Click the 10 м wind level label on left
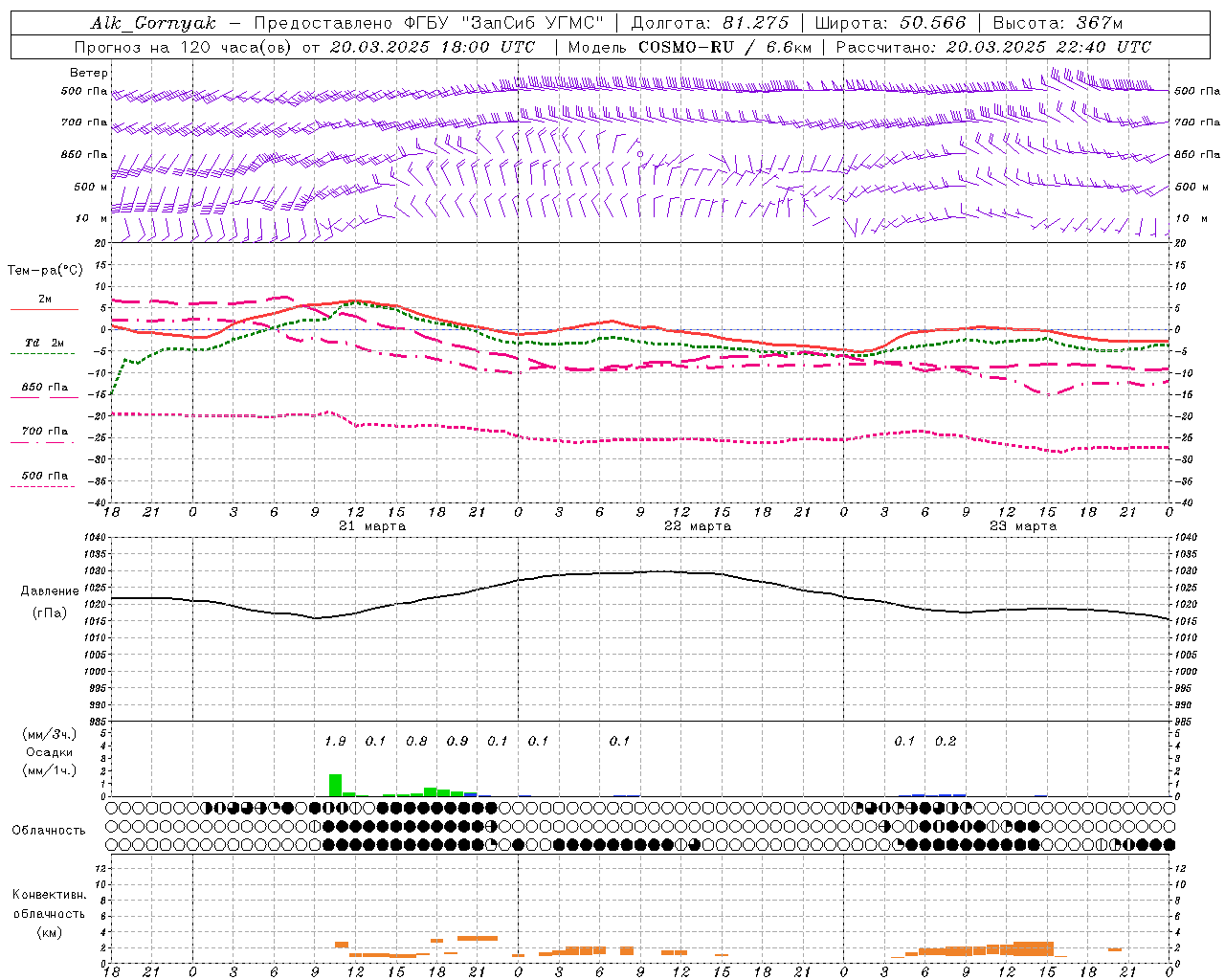Image resolution: width=1225 pixels, height=980 pixels. pyautogui.click(x=91, y=218)
